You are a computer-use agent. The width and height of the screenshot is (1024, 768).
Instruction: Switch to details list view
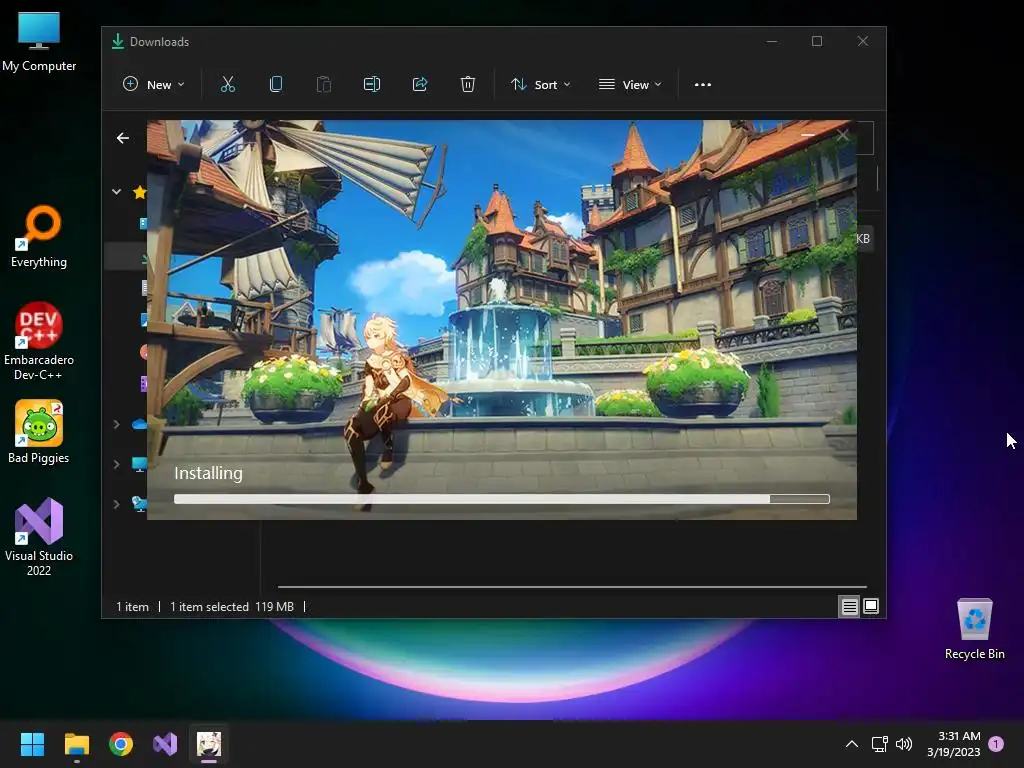click(849, 607)
